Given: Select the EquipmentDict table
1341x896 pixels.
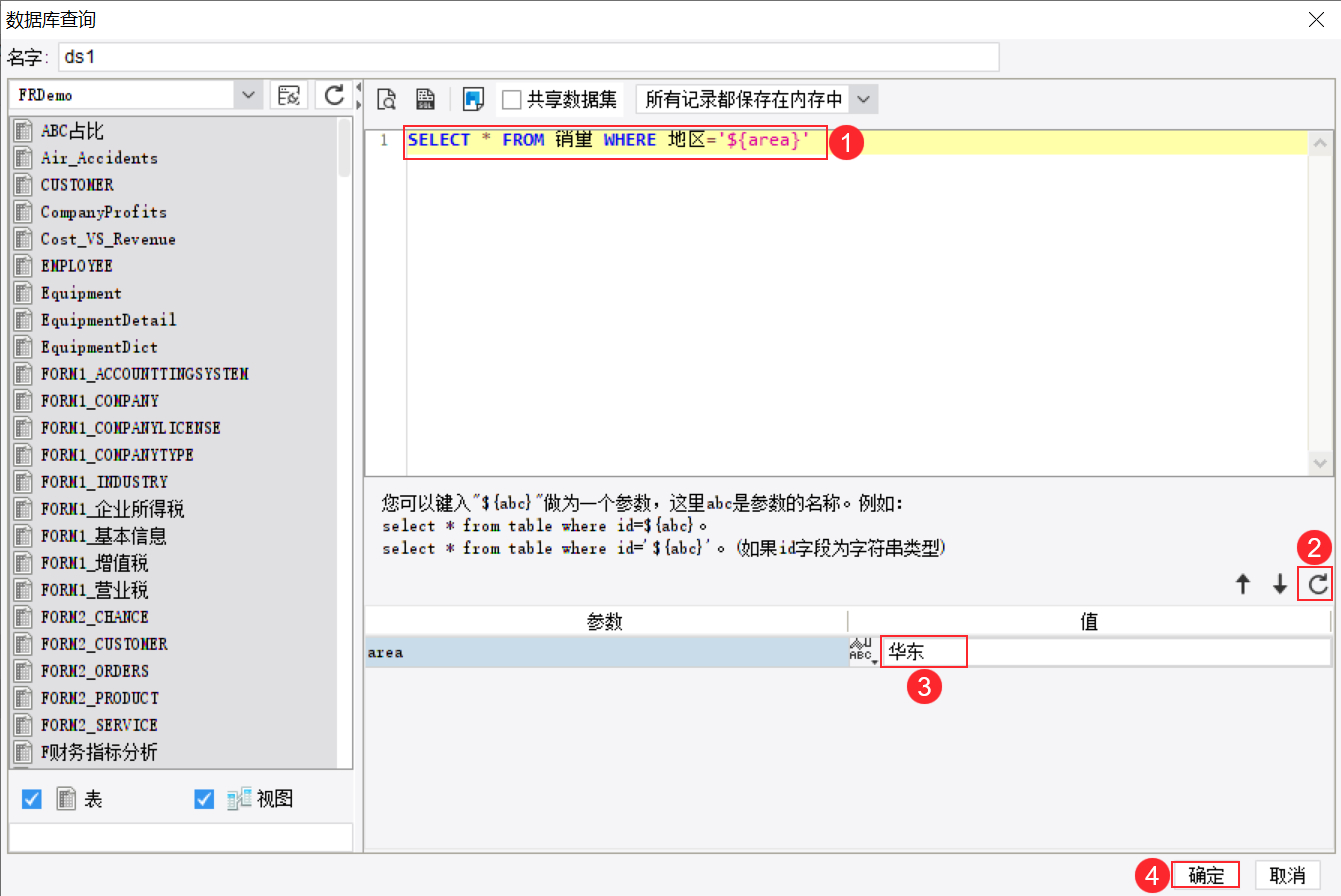Looking at the screenshot, I should (x=99, y=347).
